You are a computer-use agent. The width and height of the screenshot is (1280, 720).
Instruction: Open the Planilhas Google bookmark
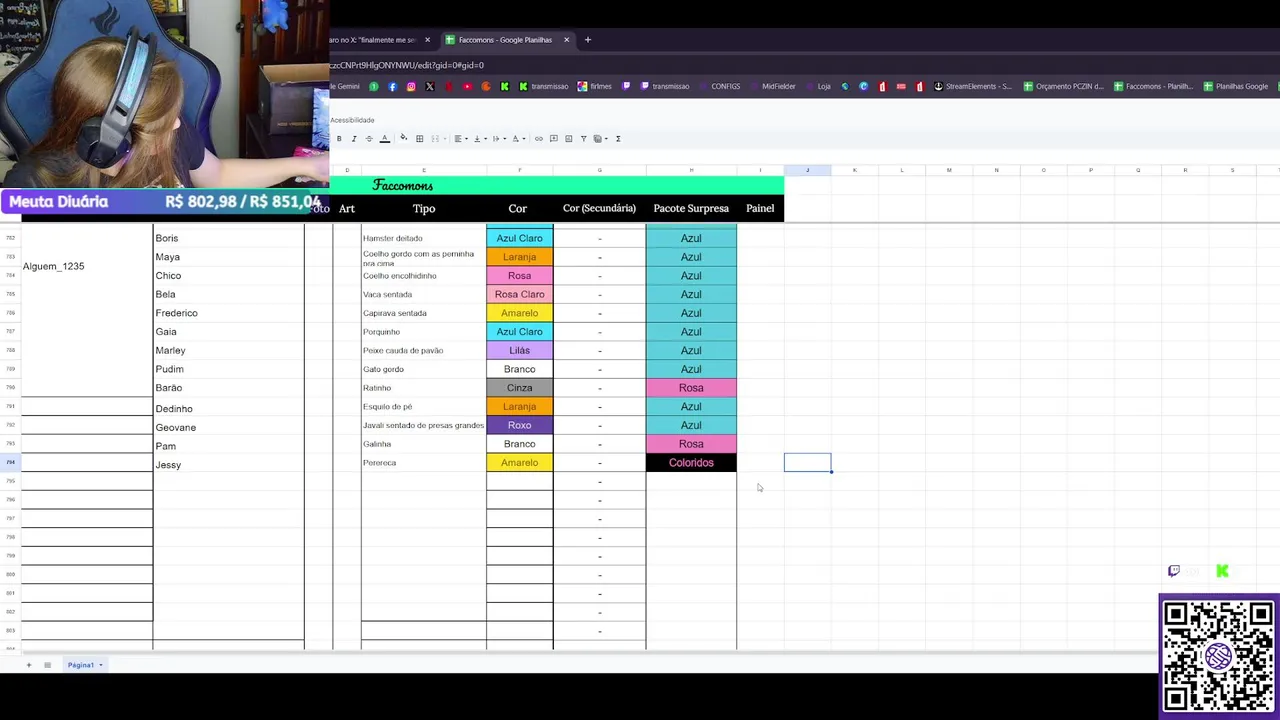[1236, 87]
